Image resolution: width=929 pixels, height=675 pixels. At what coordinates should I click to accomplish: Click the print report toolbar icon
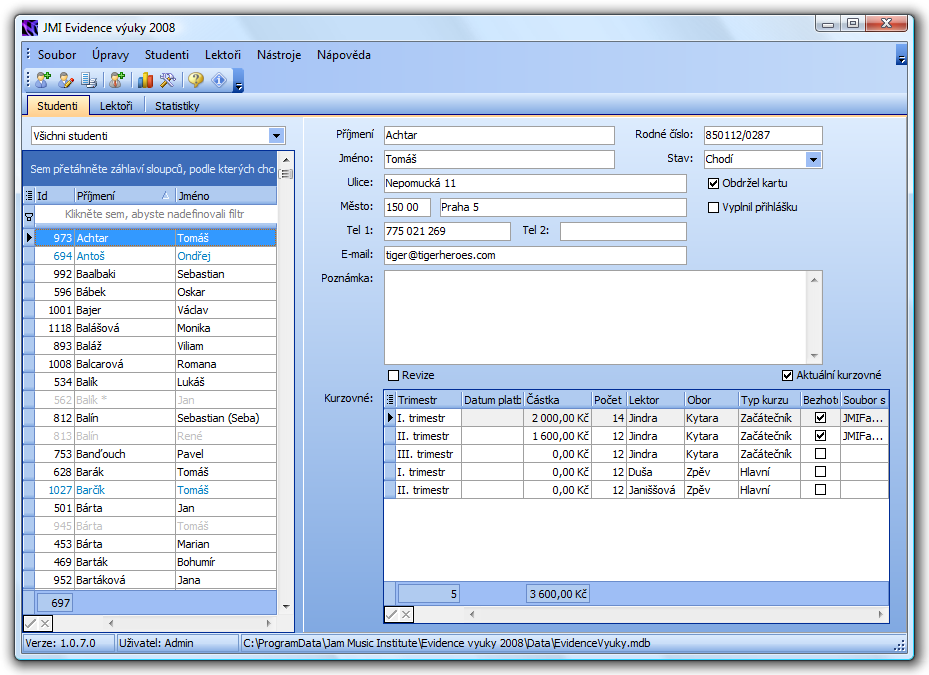(x=89, y=81)
